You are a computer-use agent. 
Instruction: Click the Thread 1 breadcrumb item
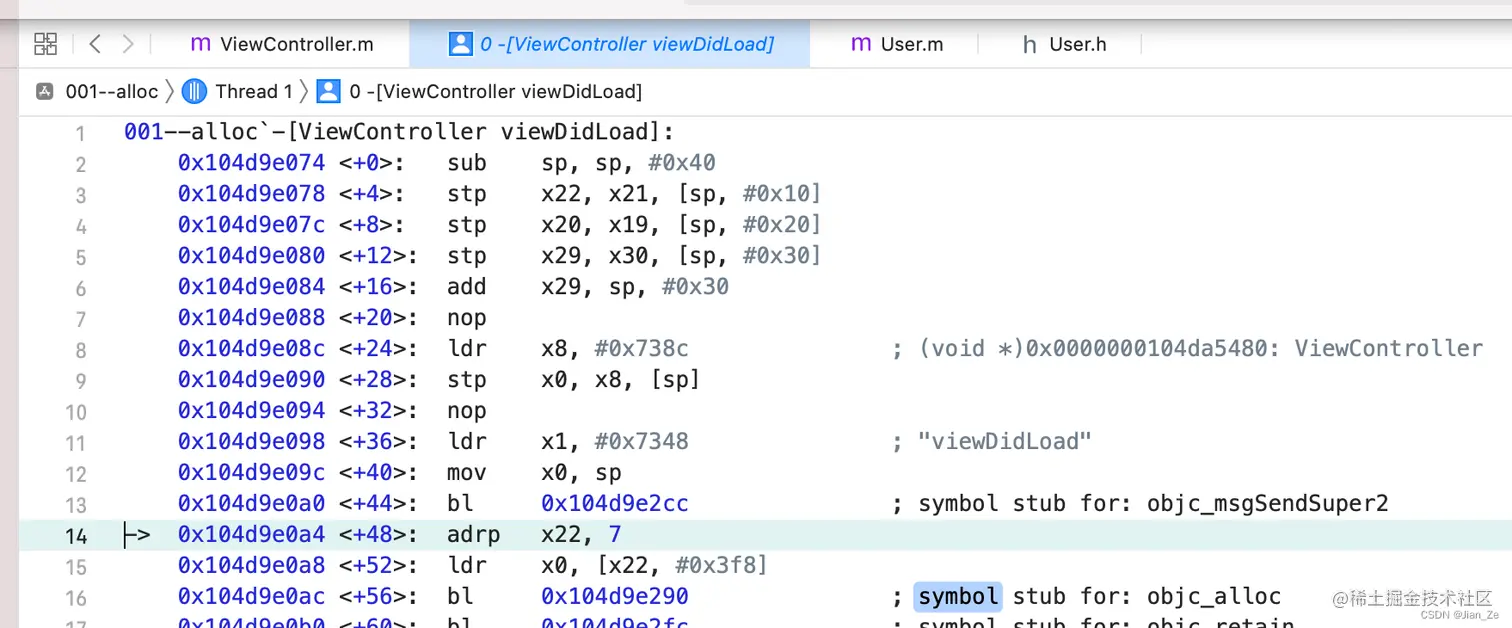click(x=254, y=91)
